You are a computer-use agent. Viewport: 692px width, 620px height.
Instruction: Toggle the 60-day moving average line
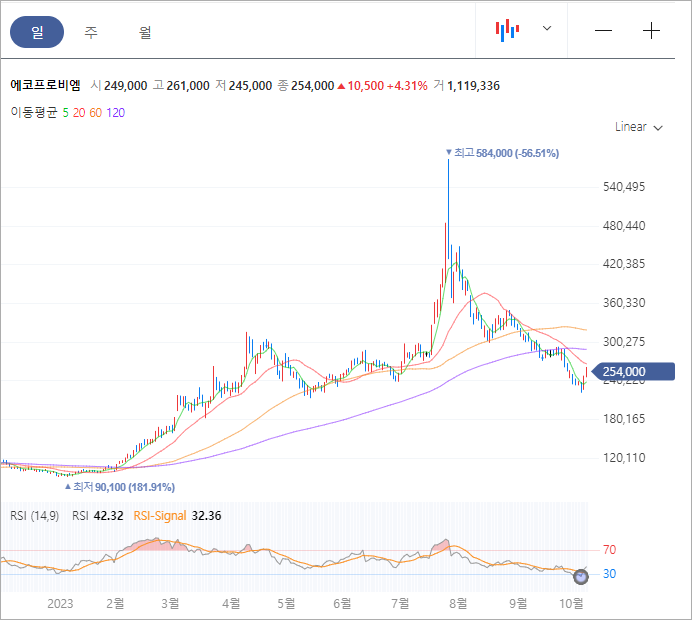[96, 113]
